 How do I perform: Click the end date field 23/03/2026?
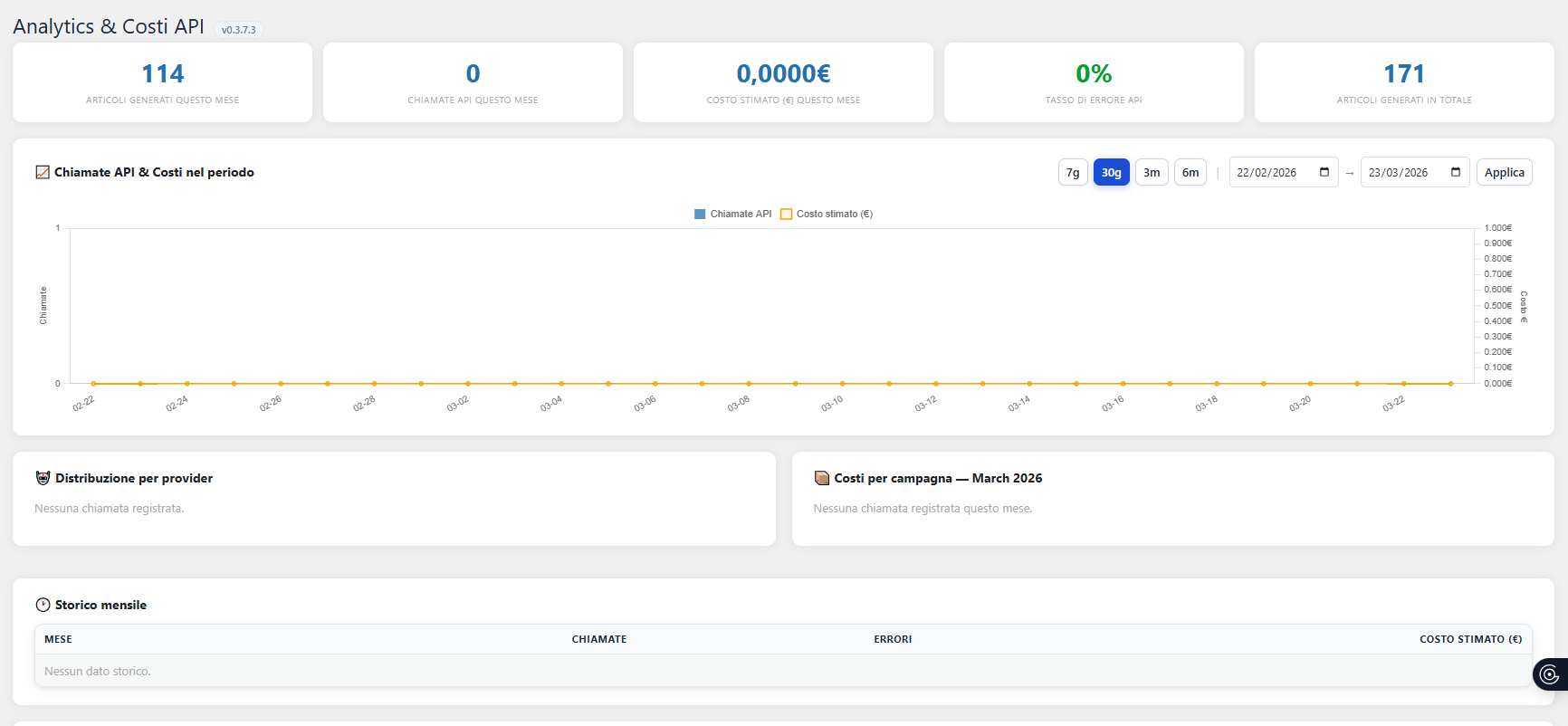tap(1415, 172)
